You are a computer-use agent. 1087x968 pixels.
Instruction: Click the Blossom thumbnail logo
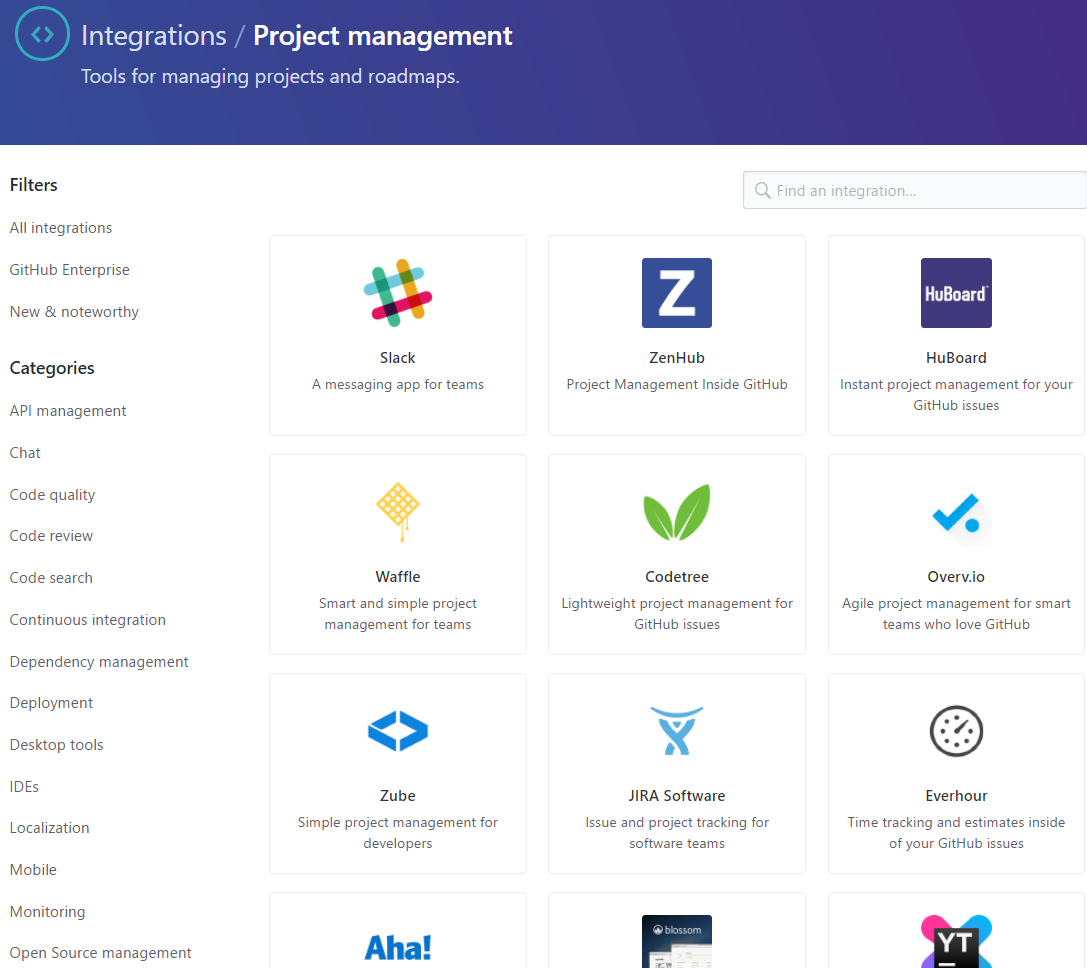point(677,942)
